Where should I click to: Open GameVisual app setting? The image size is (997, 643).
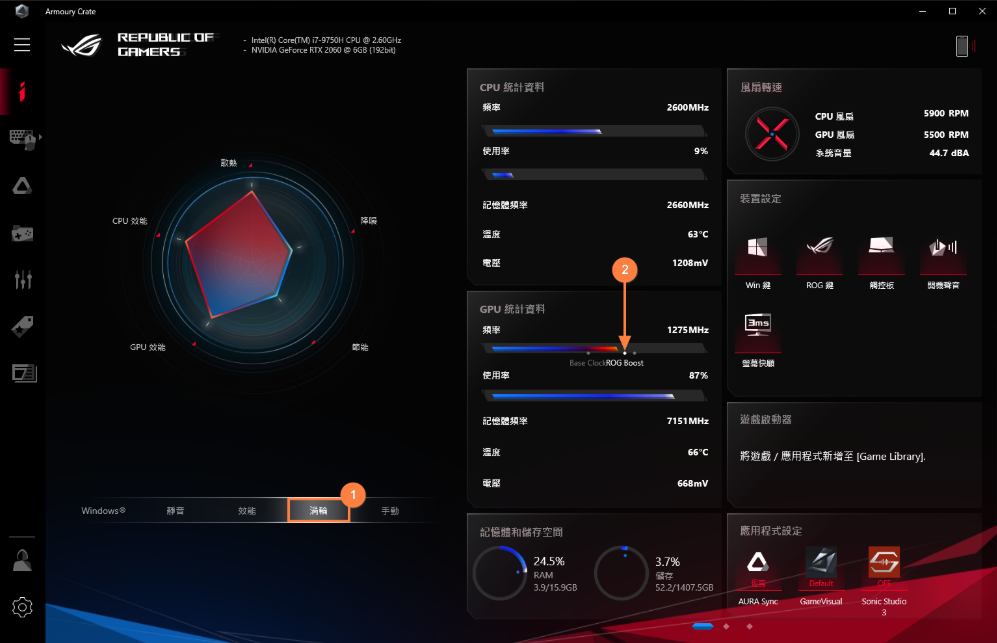click(x=821, y=576)
